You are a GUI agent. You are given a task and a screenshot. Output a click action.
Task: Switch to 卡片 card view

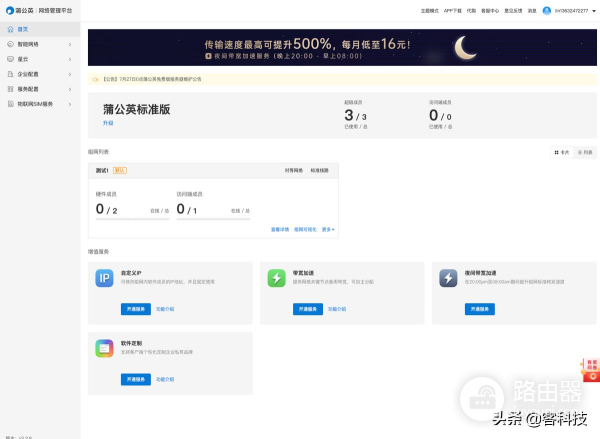[x=562, y=152]
